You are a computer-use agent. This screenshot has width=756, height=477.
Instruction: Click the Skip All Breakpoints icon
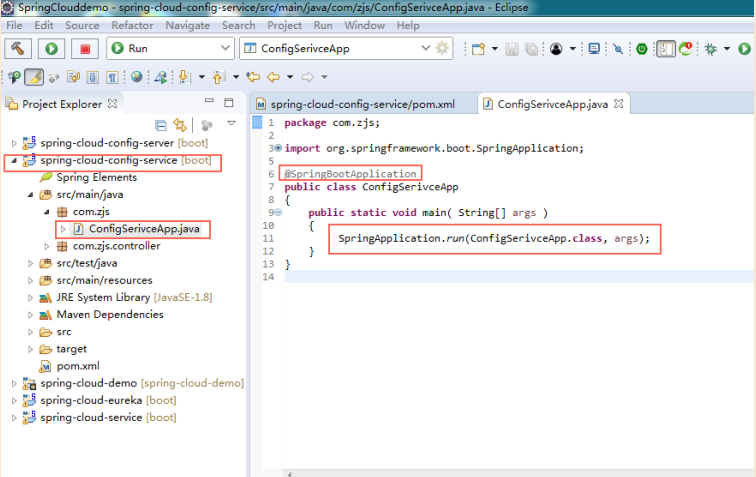[x=618, y=49]
